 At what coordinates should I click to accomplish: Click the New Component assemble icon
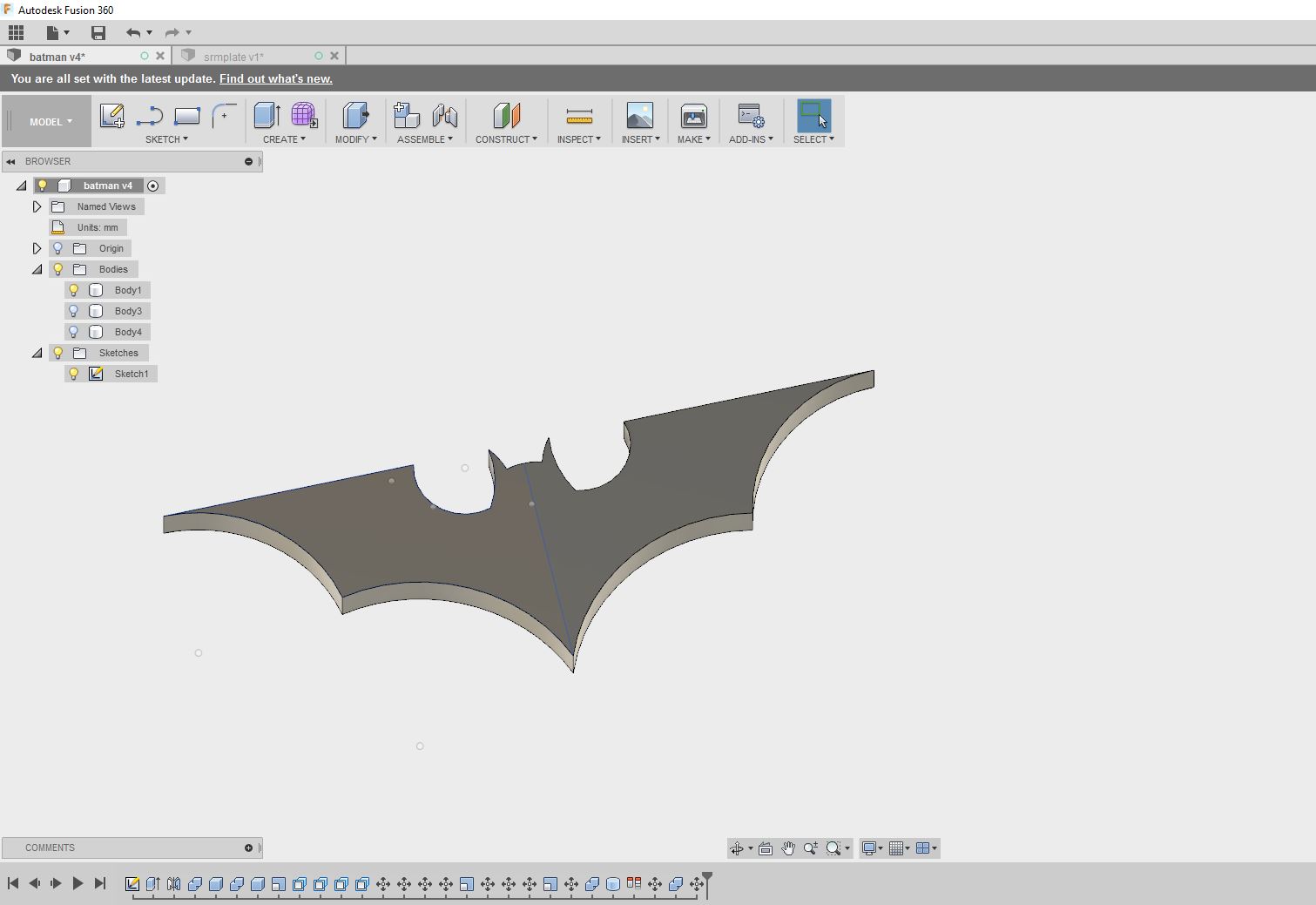(407, 116)
